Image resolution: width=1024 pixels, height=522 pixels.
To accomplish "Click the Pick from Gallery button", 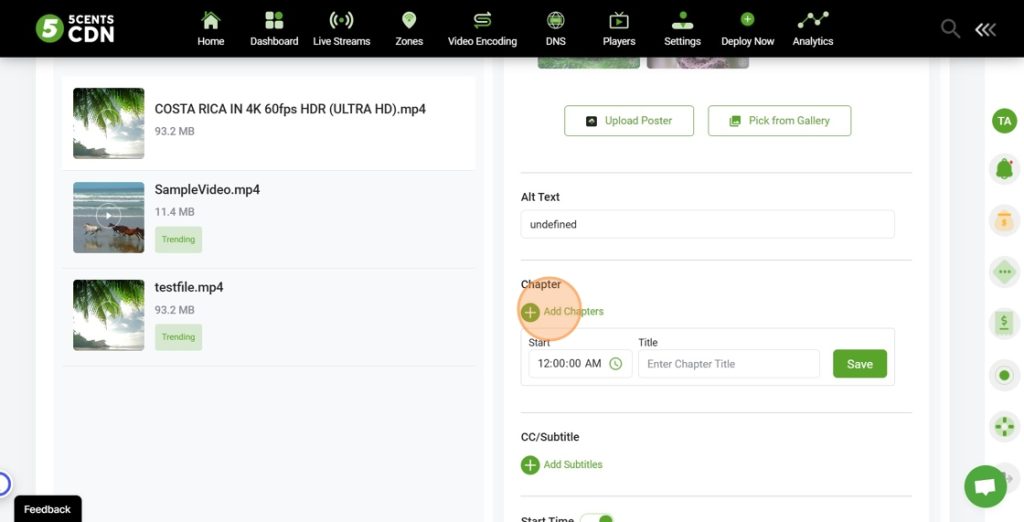I will tap(779, 121).
